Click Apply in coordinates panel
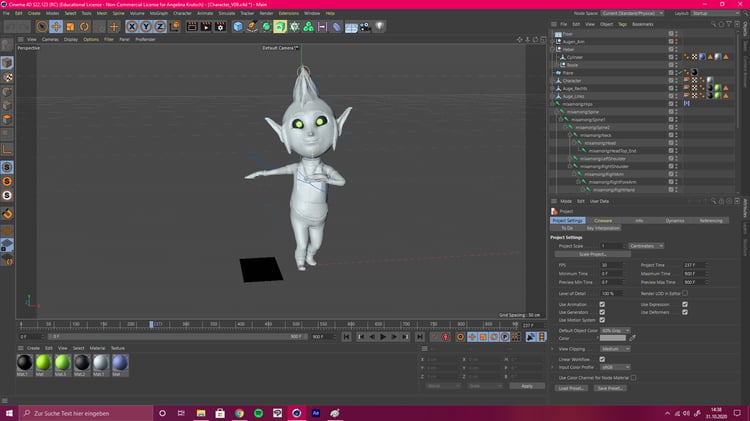The image size is (750, 421). [x=527, y=386]
